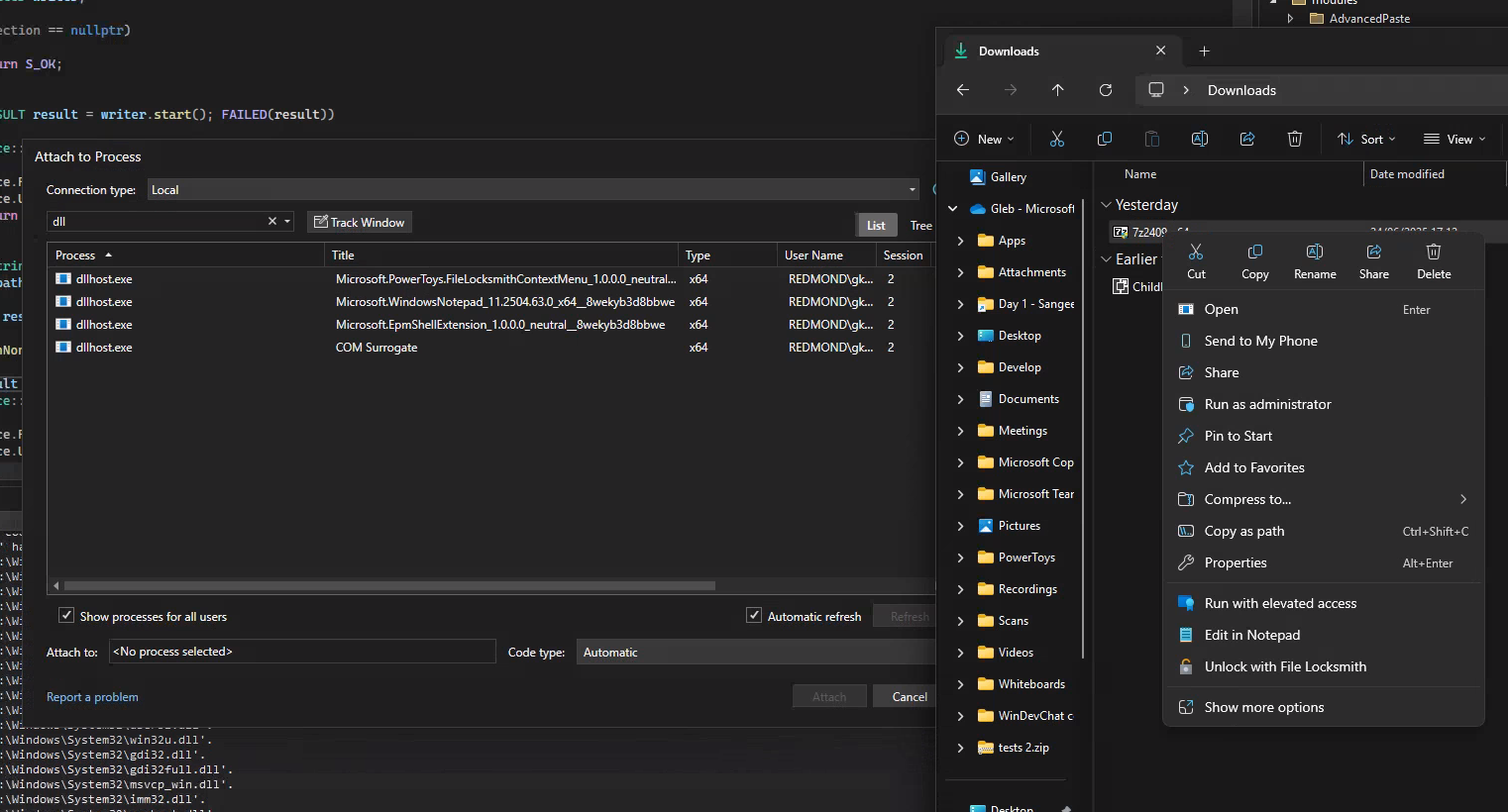Click the Explorer toolbar Share icon
This screenshot has width=1508, height=812.
[x=1247, y=140]
